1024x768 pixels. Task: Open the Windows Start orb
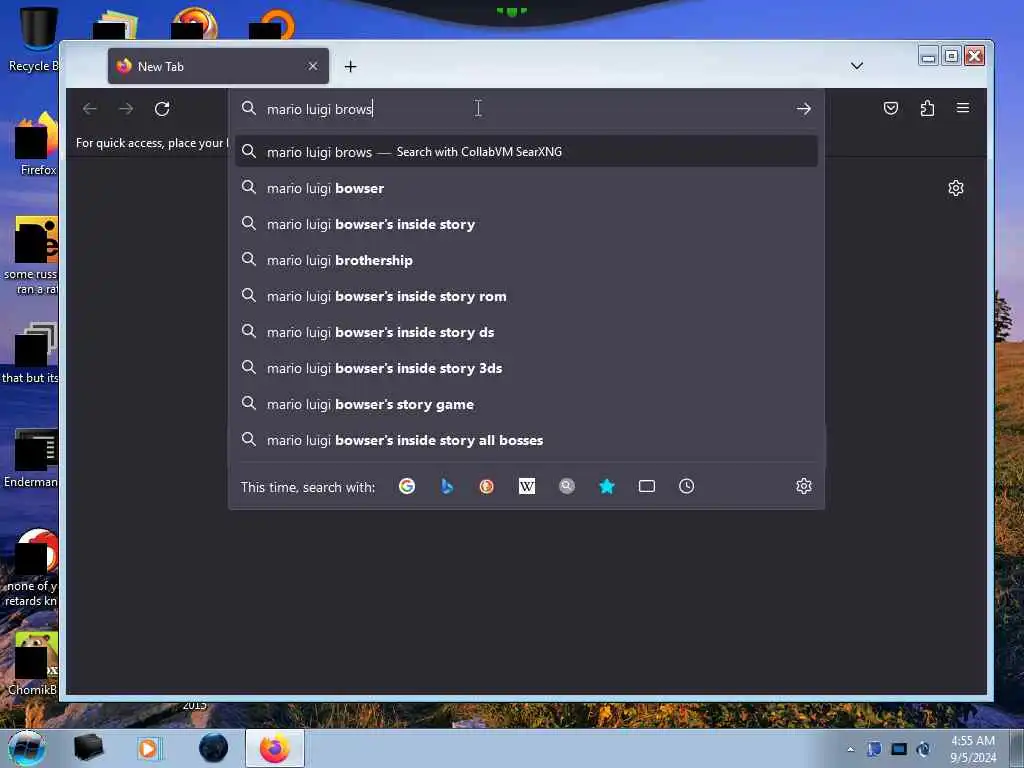pyautogui.click(x=27, y=748)
